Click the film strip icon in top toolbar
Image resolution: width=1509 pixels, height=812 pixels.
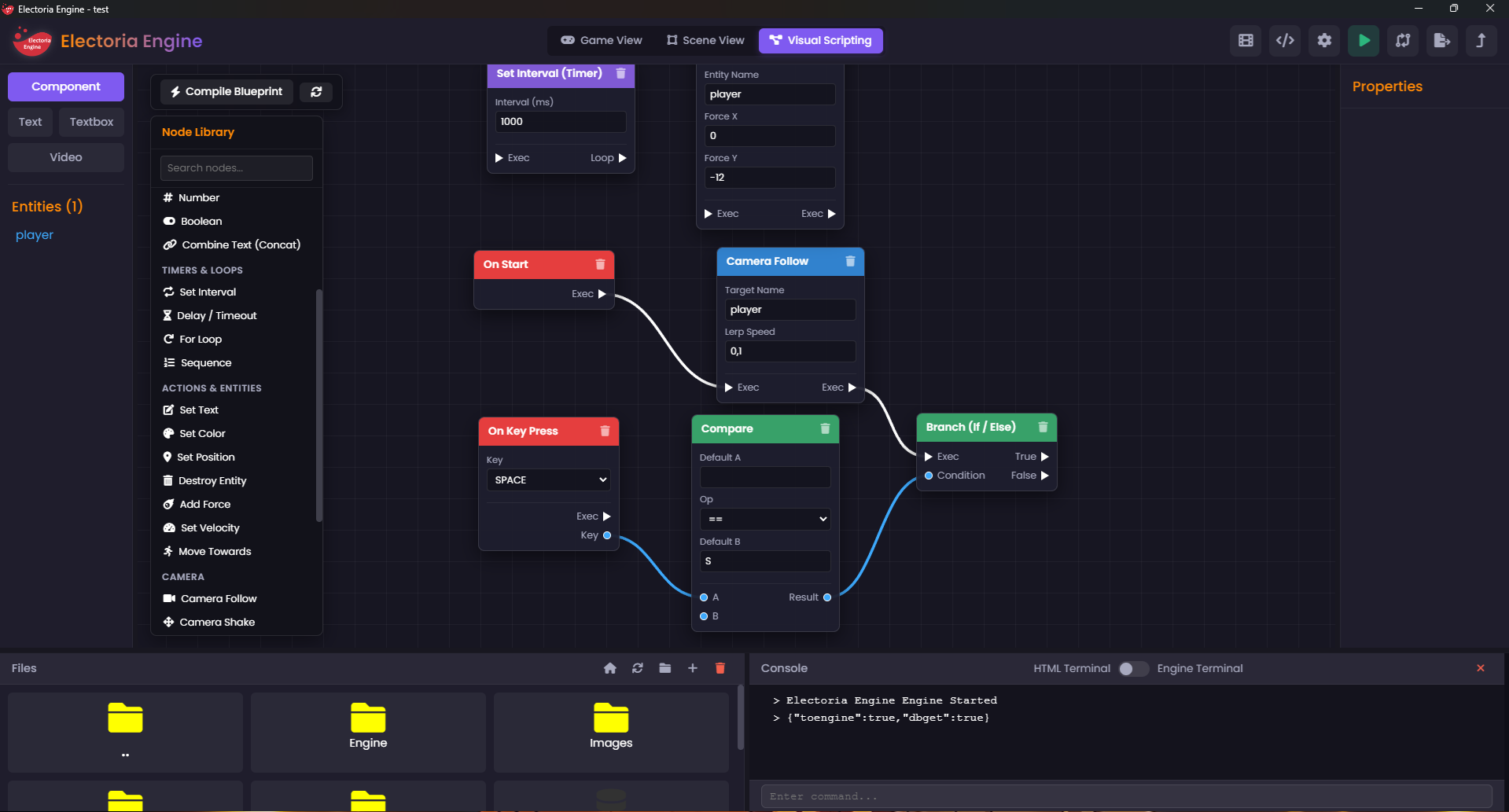1246,41
